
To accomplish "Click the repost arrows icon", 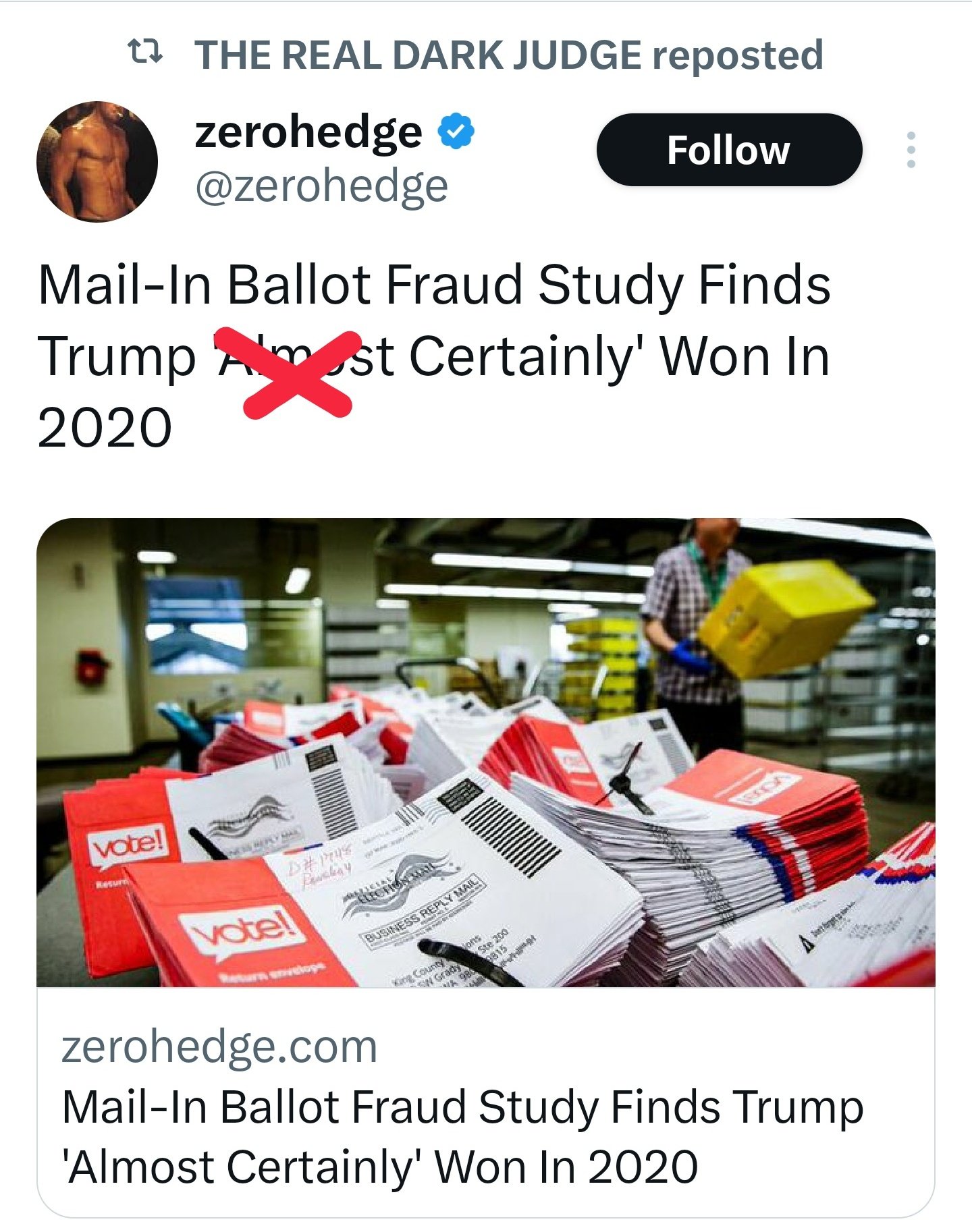I will coord(145,51).
